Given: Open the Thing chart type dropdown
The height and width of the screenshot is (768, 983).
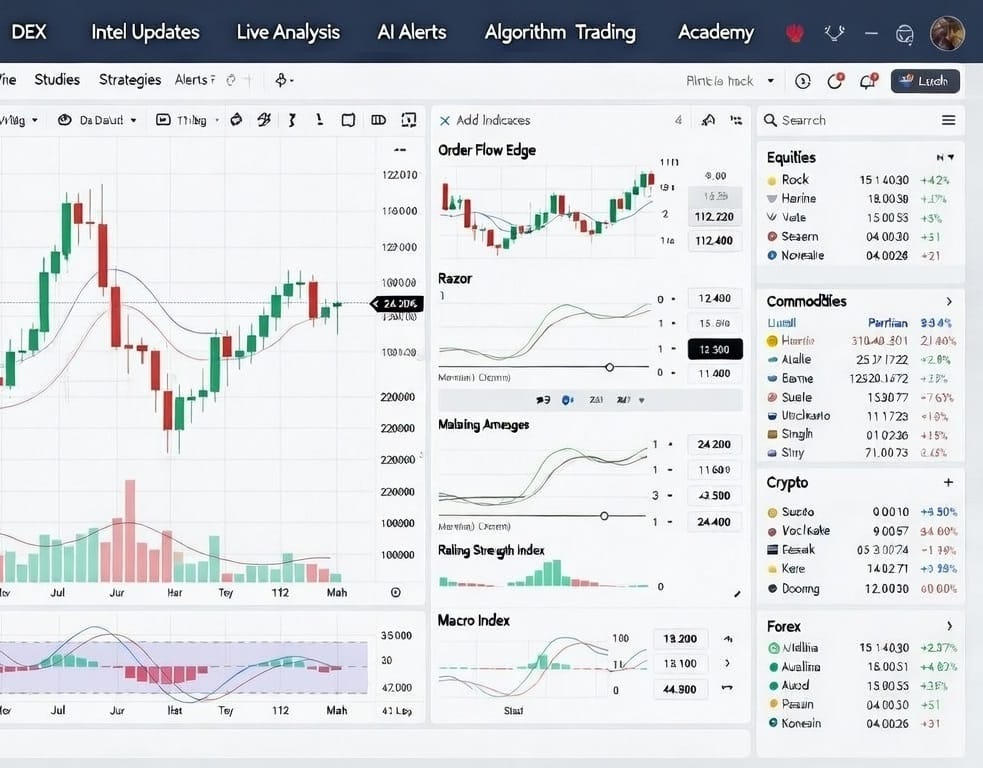Looking at the screenshot, I should (187, 120).
